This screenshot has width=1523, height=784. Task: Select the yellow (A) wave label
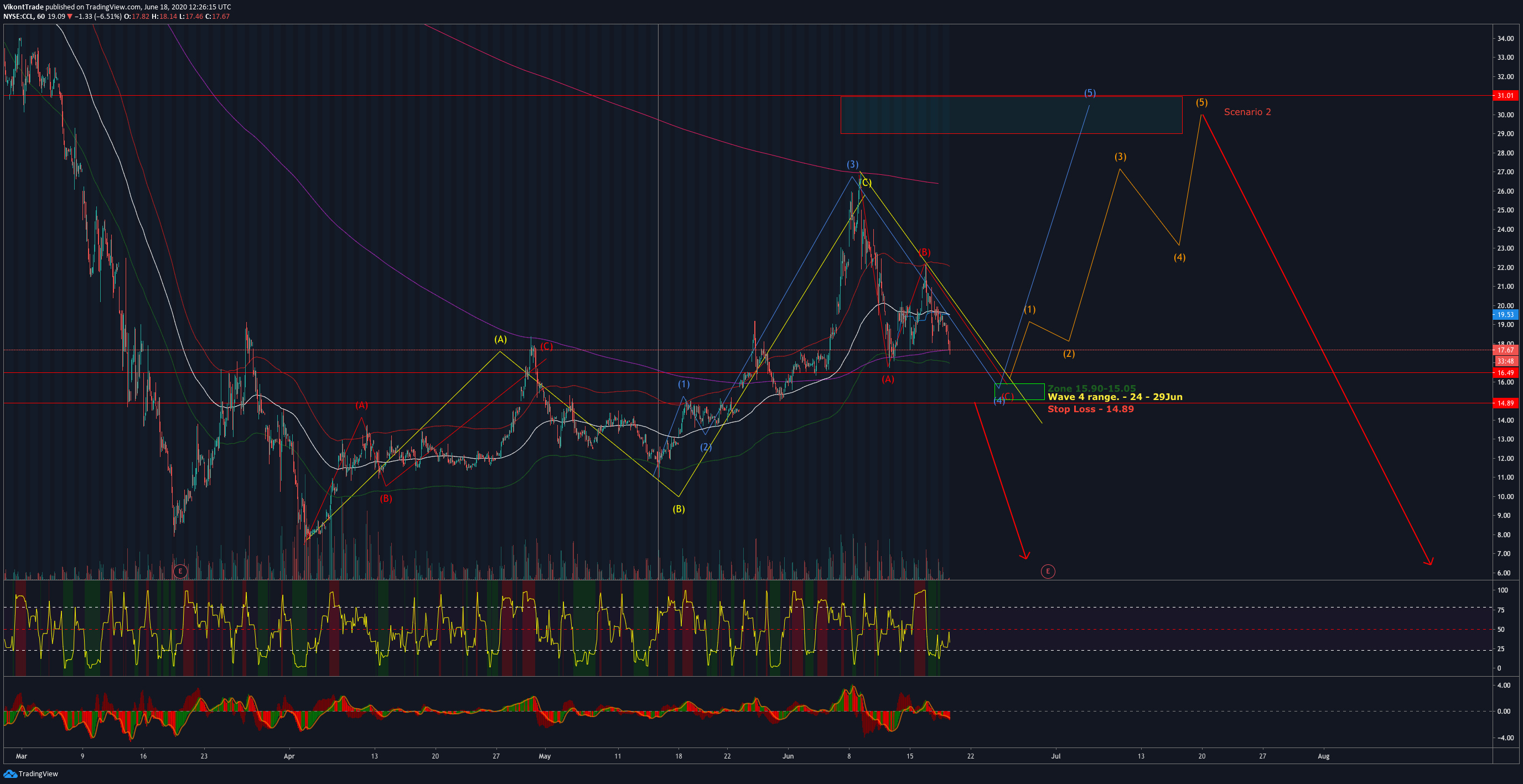click(x=500, y=339)
